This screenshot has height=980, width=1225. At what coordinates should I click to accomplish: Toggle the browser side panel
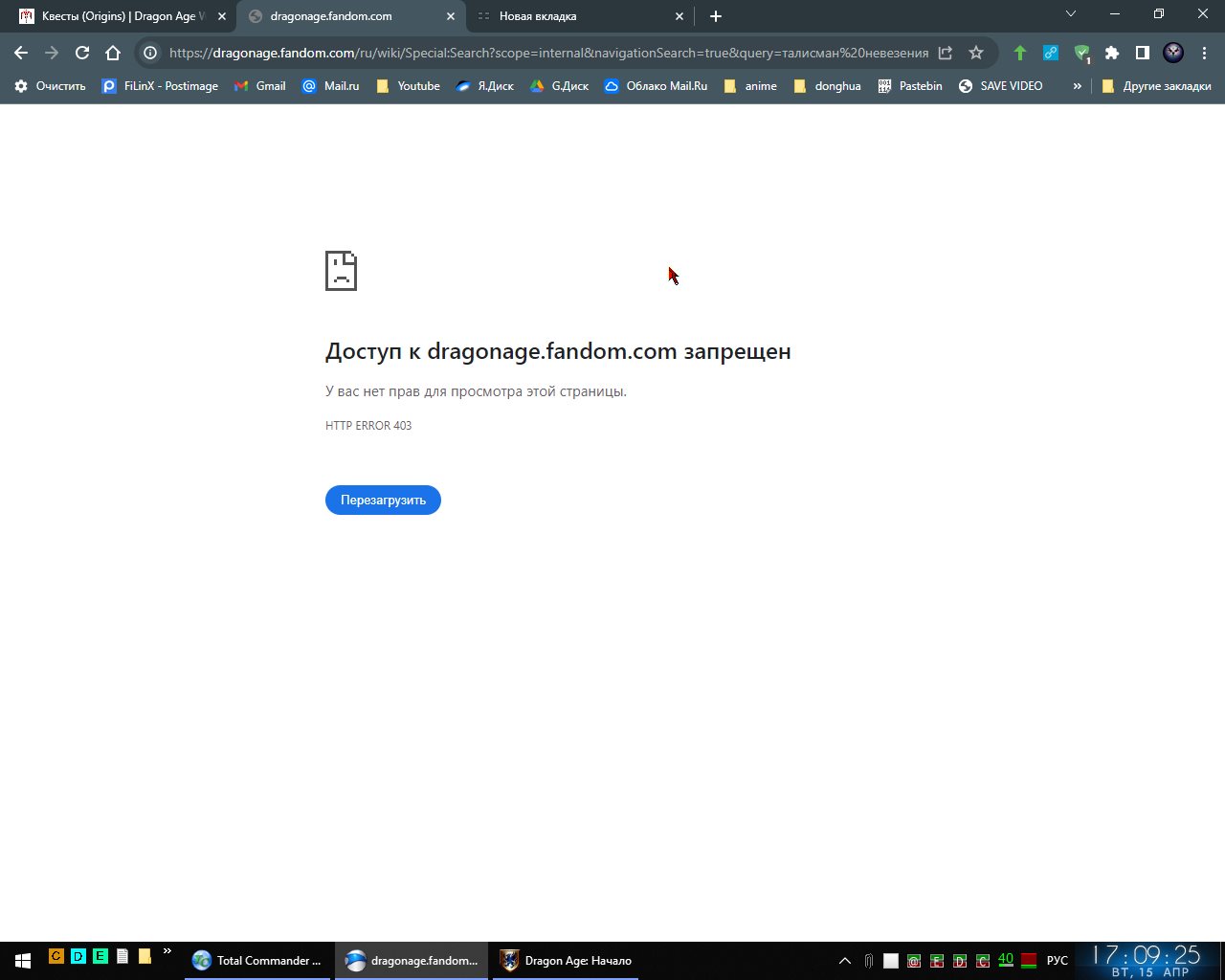click(x=1143, y=53)
